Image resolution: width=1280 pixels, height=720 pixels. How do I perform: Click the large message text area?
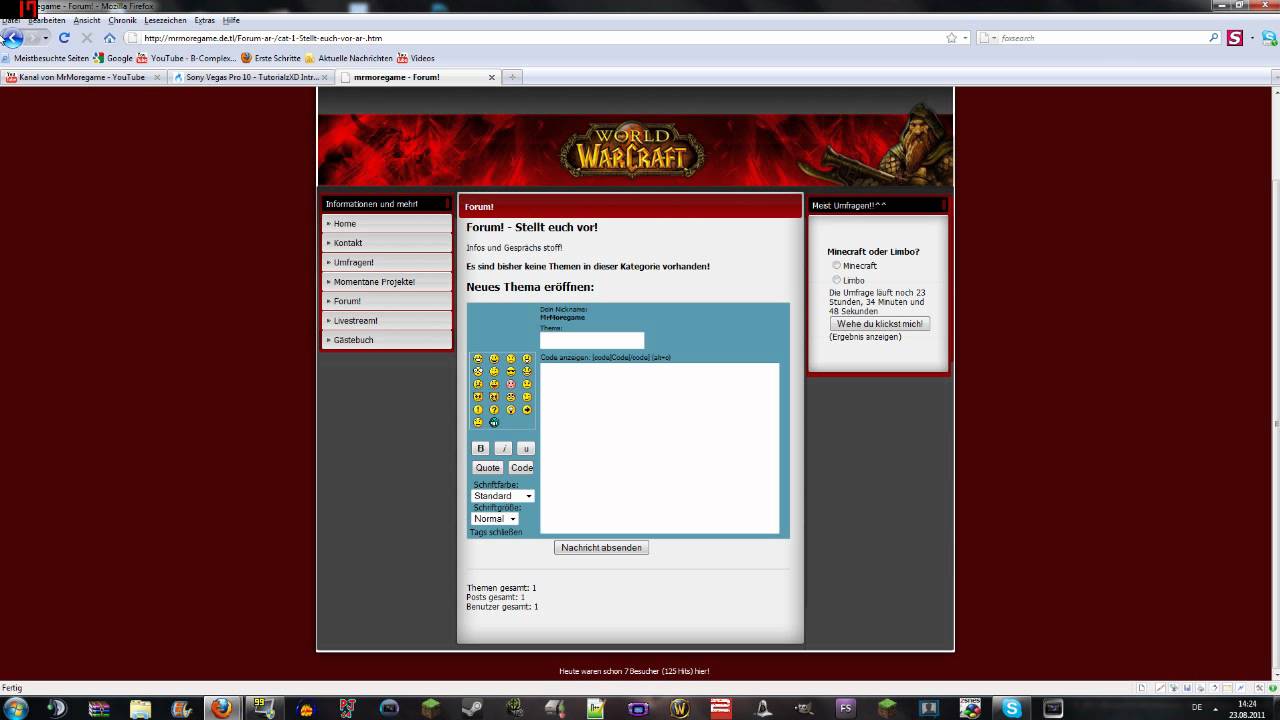(660, 448)
